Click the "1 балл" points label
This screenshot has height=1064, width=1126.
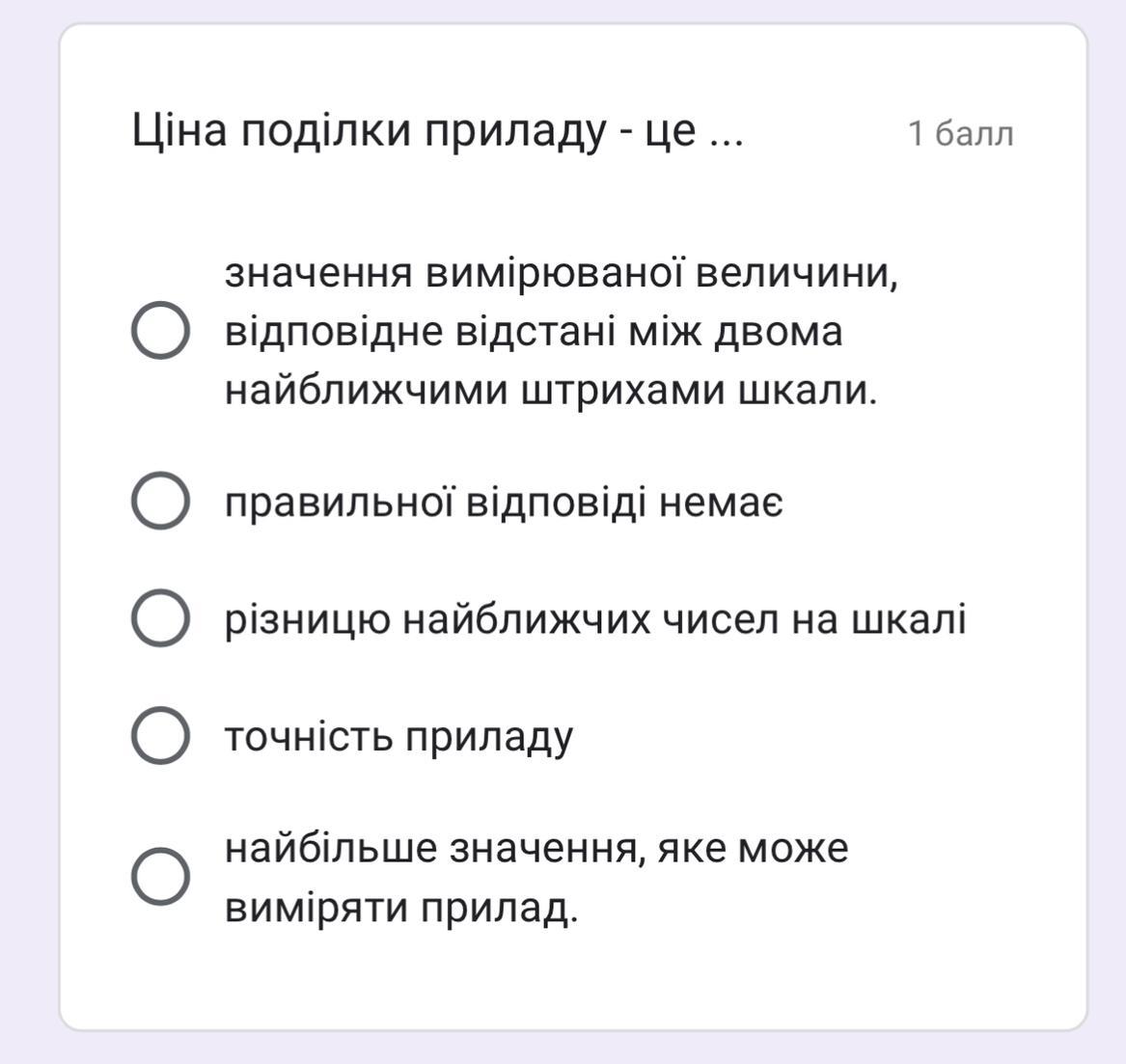click(x=961, y=133)
